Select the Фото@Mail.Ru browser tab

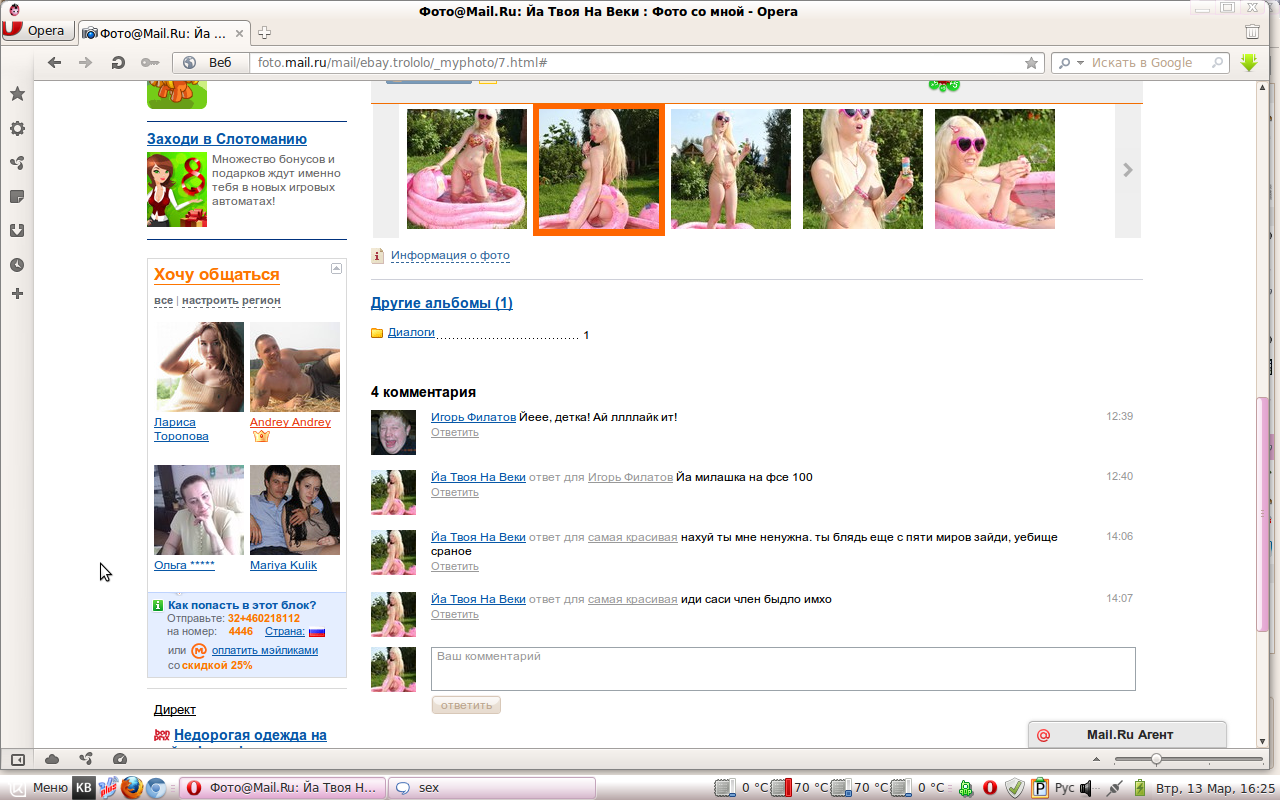tap(162, 32)
